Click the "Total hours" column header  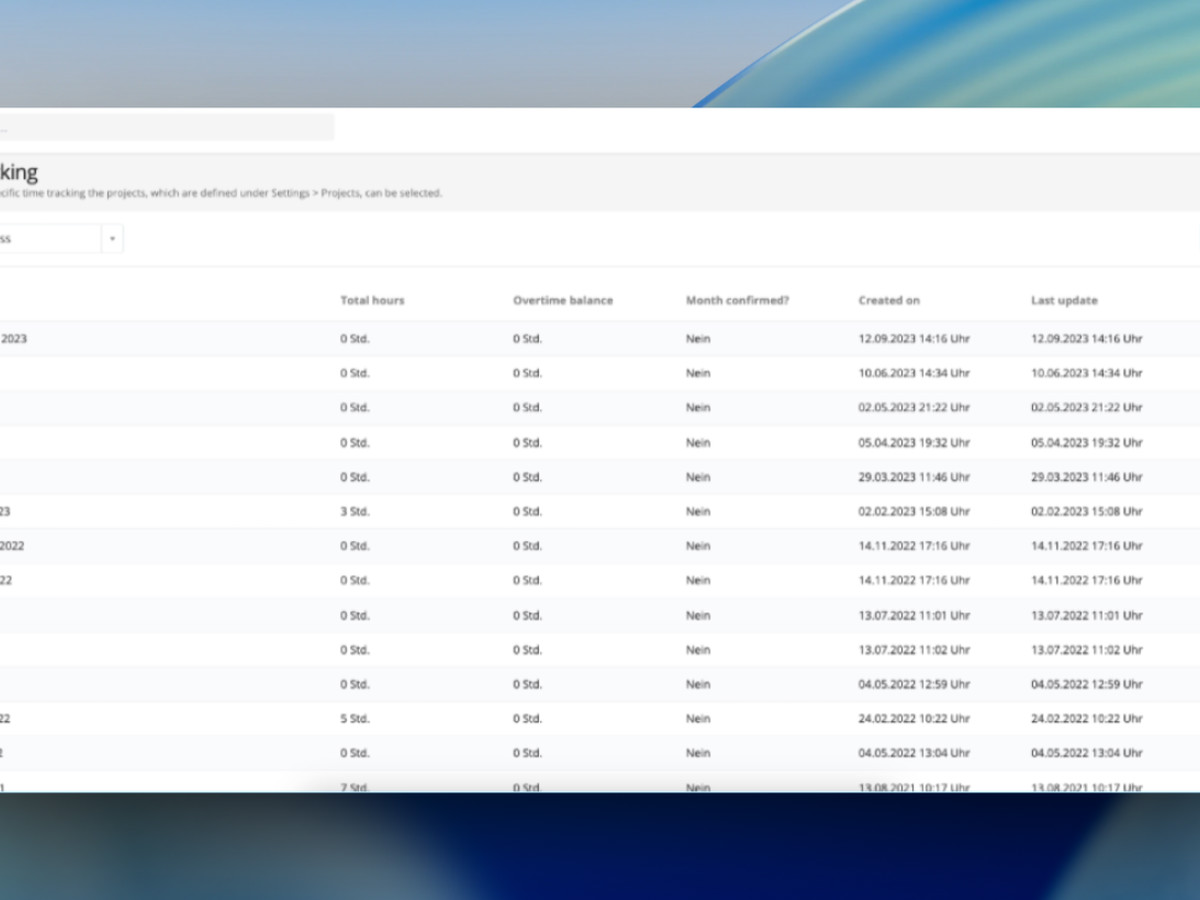372,300
